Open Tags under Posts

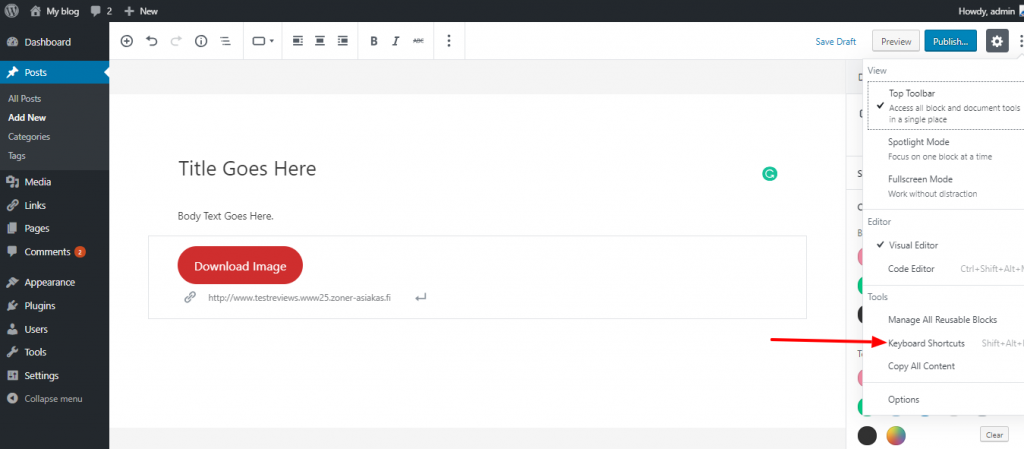(17, 156)
